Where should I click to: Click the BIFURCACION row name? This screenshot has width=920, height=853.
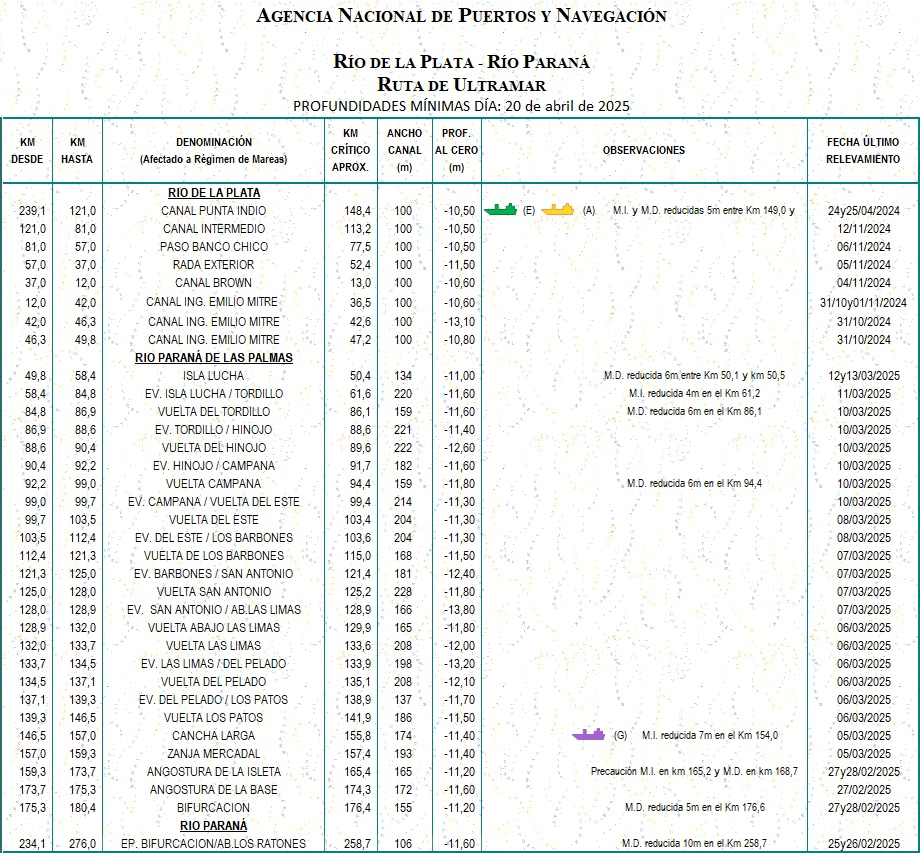coord(214,808)
